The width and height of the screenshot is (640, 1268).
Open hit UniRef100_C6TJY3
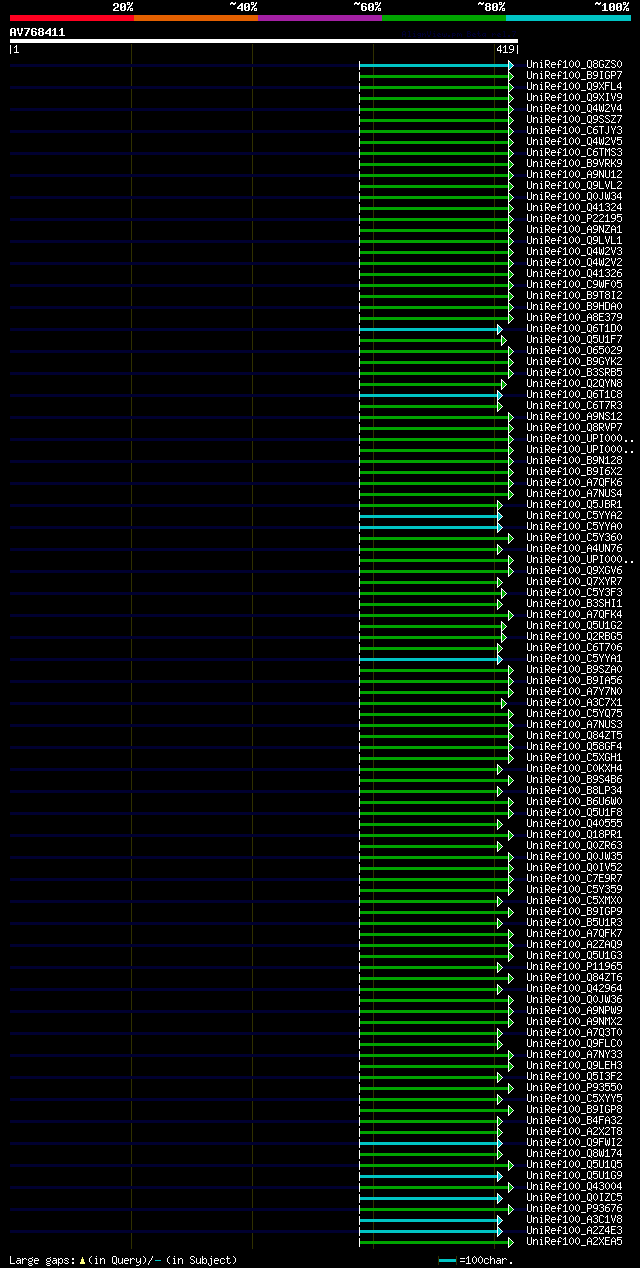click(x=574, y=130)
